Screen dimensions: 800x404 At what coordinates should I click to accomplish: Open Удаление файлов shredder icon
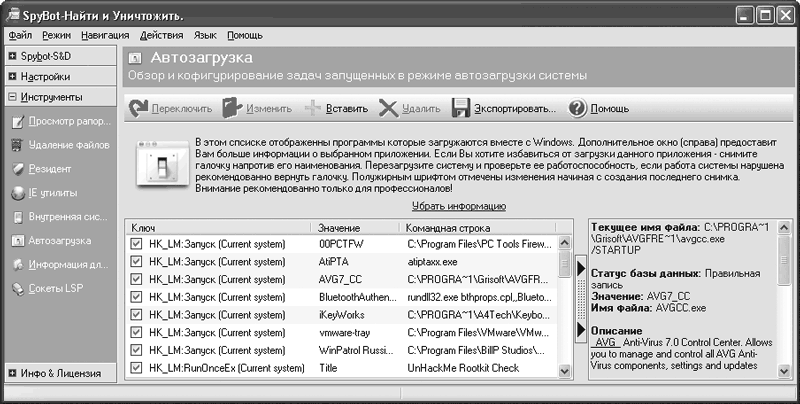pos(18,145)
